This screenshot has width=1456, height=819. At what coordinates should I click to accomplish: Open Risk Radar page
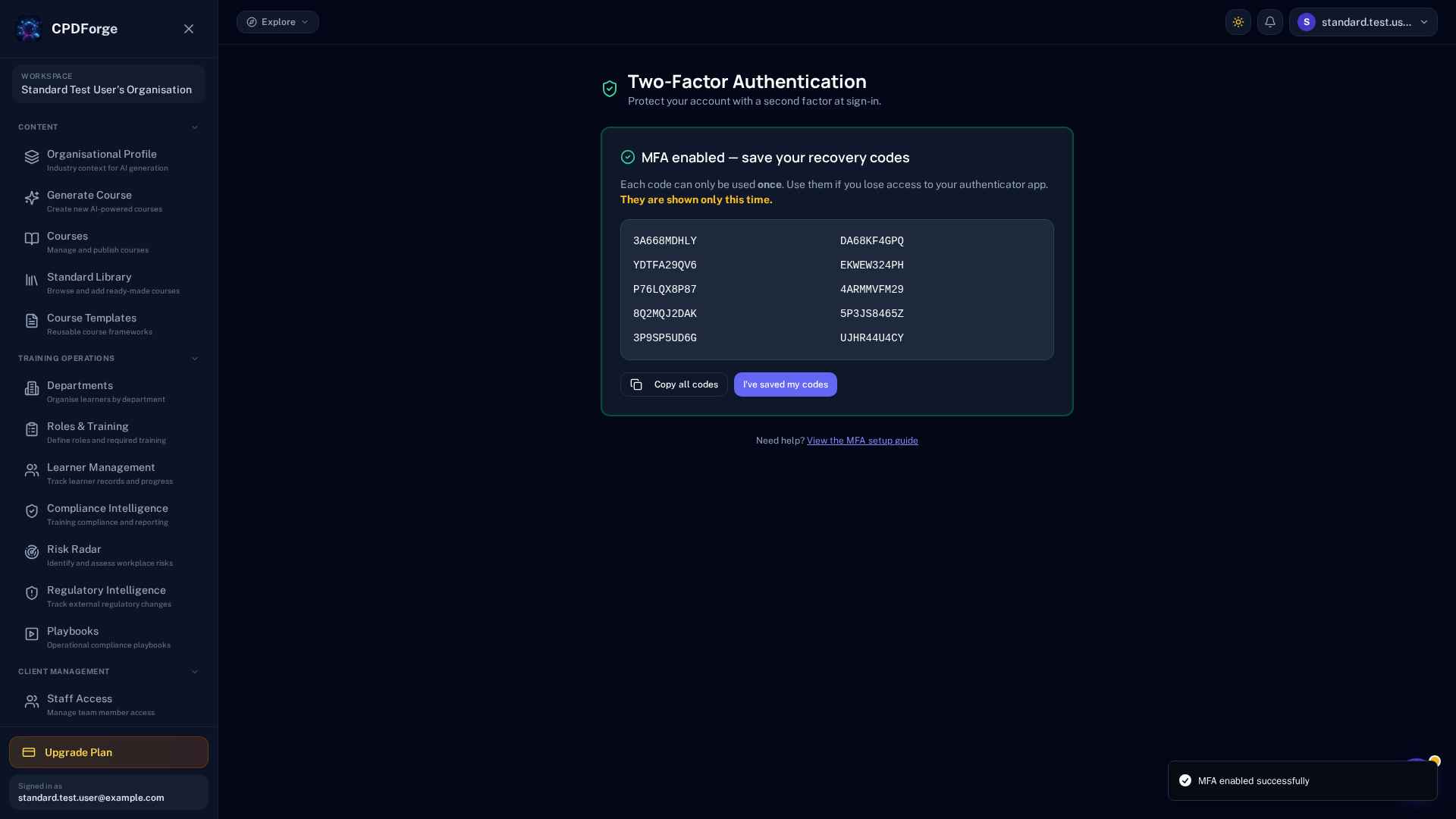coord(108,555)
